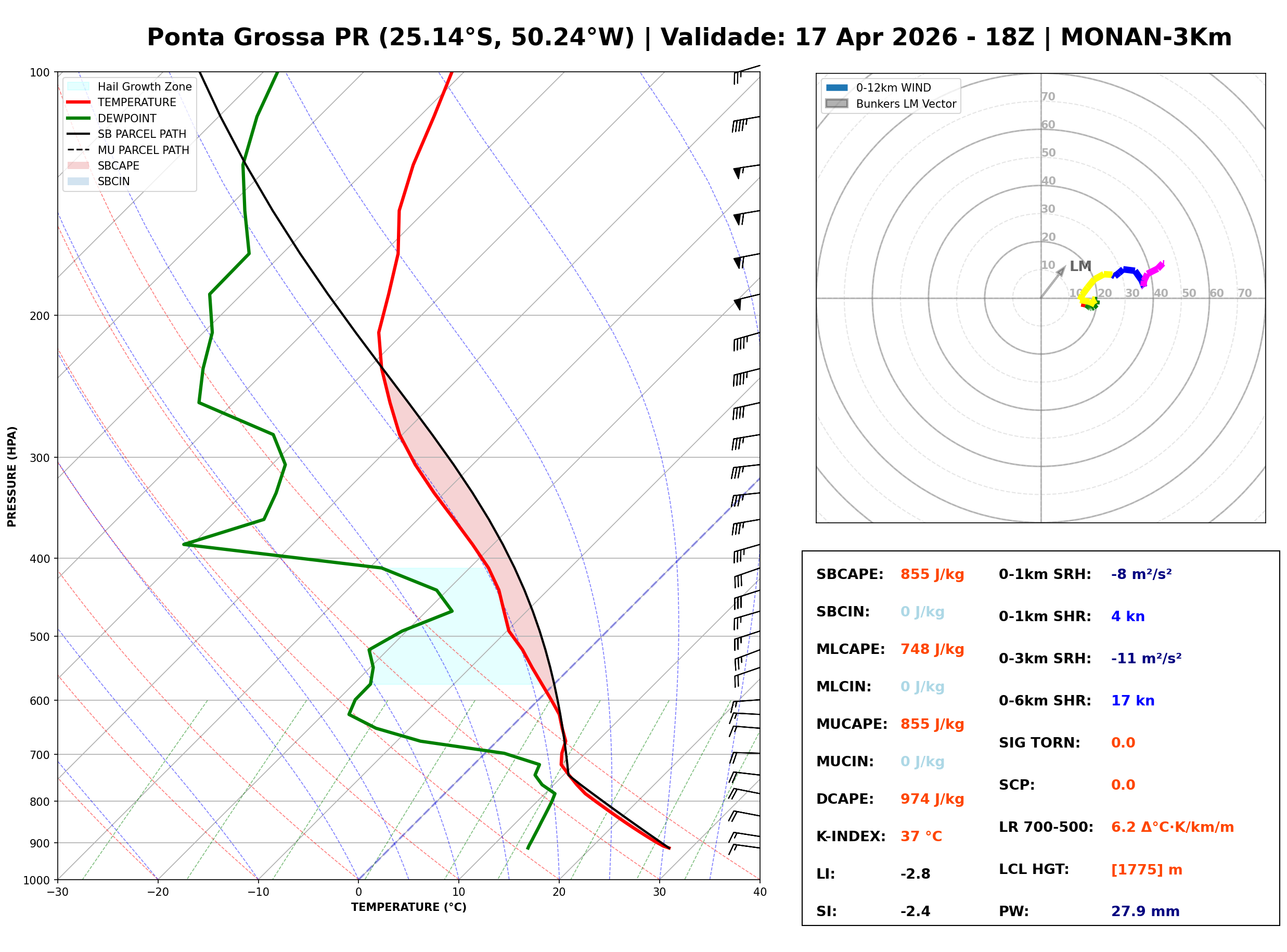This screenshot has width=1287, height=952.
Task: Click the dashed MU PARCEL PATH legend entry
Action: 79,150
